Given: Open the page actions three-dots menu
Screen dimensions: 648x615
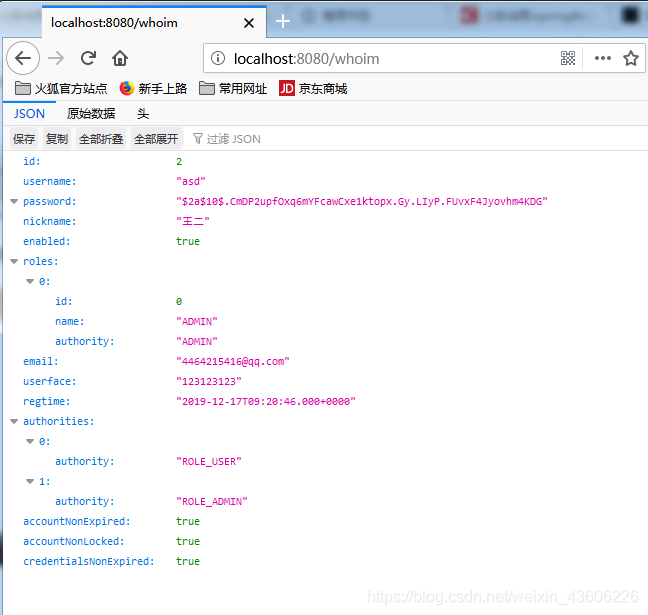Looking at the screenshot, I should coord(603,58).
